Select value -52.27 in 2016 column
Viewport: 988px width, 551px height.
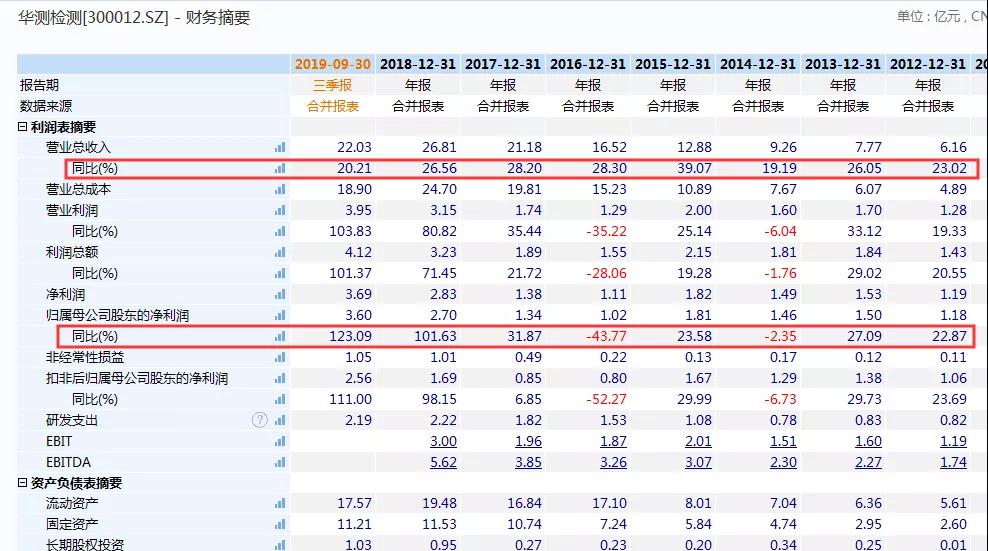[606, 399]
